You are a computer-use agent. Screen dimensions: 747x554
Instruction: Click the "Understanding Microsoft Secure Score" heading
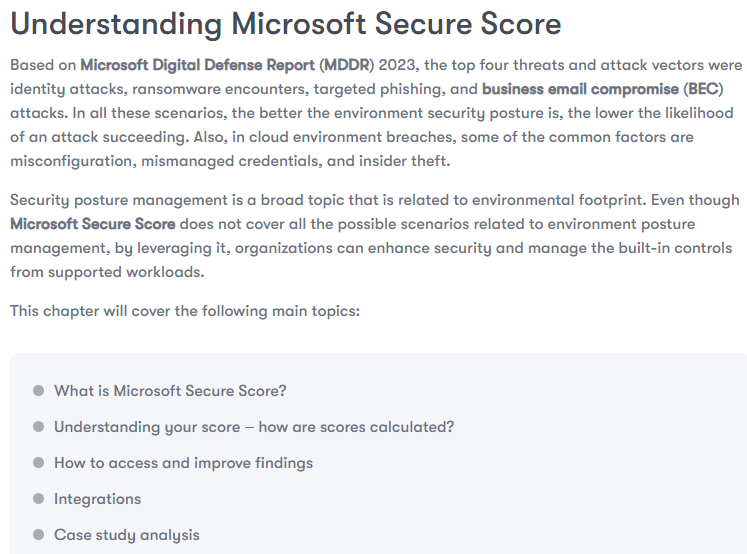pyautogui.click(x=285, y=24)
